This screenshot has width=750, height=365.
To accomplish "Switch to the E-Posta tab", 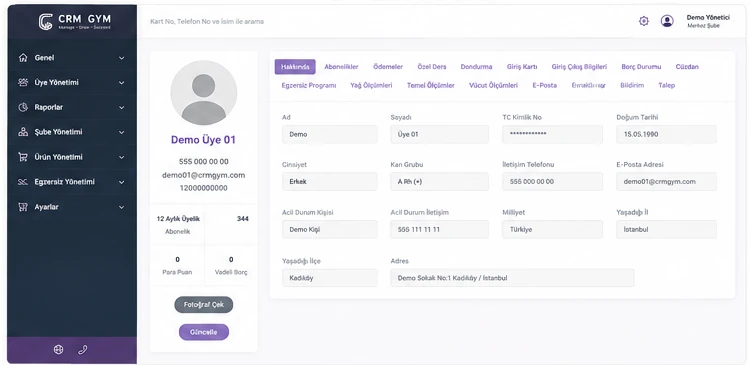I will [544, 86].
